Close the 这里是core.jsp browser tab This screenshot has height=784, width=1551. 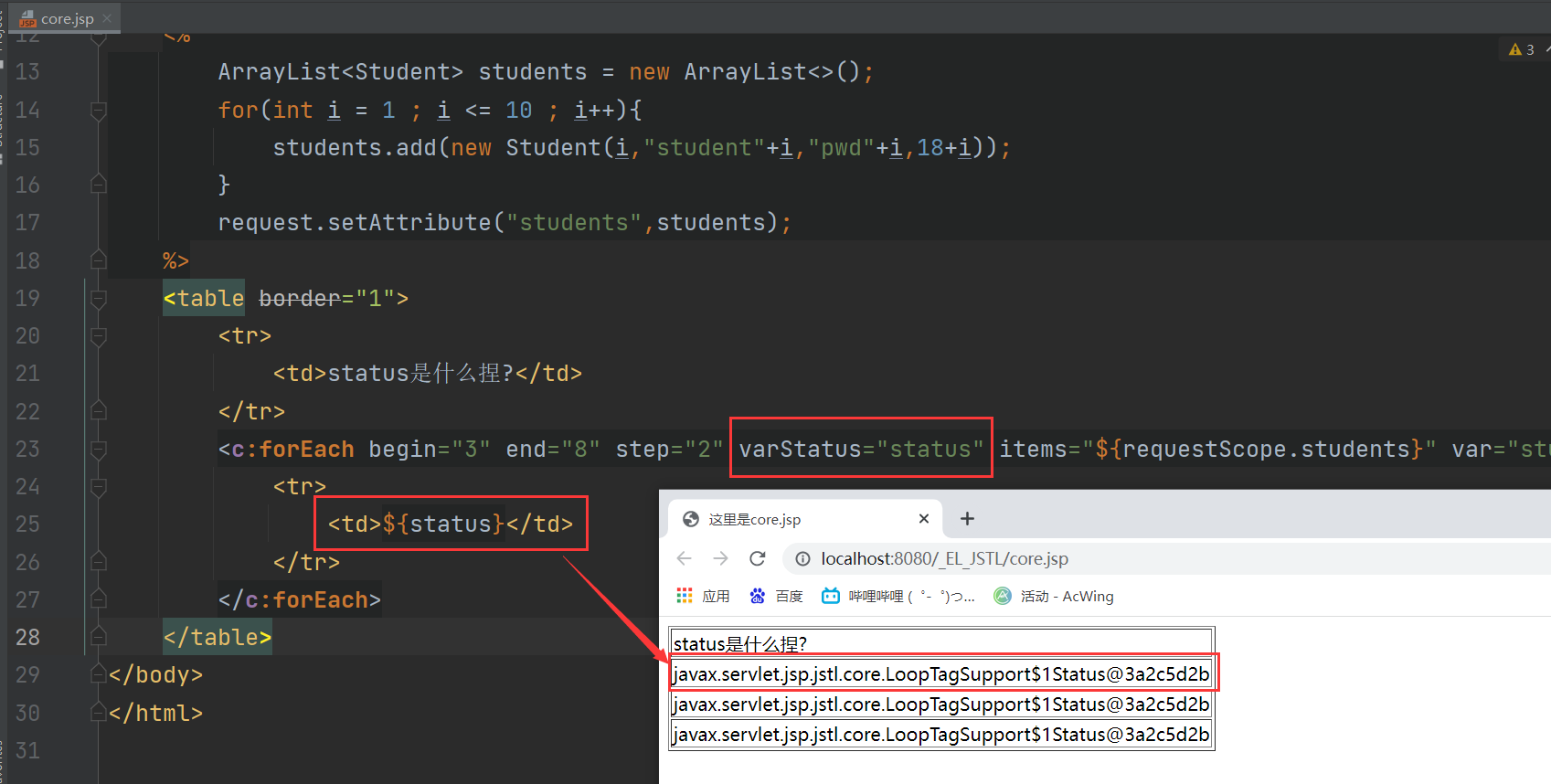[x=924, y=519]
